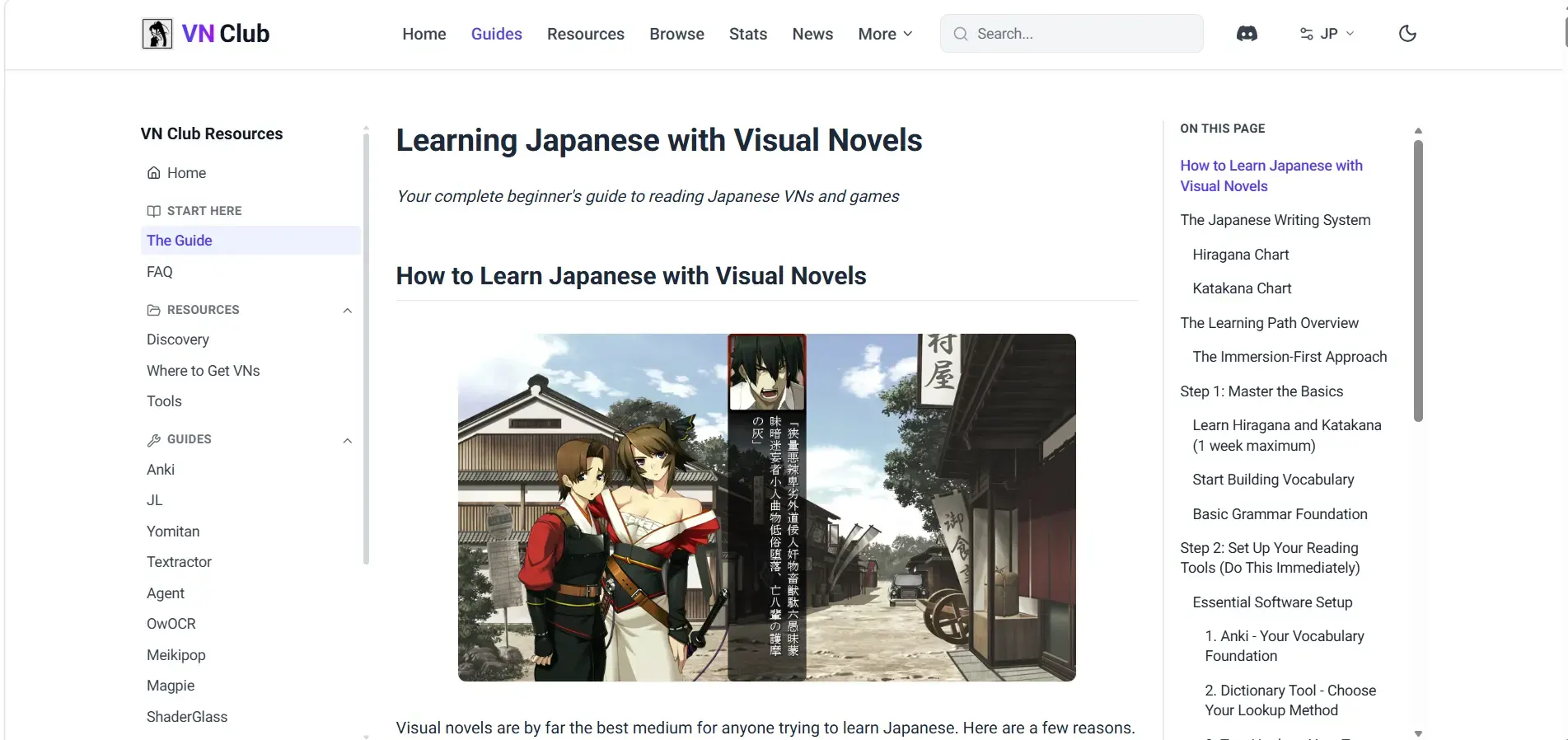1568x740 pixels.
Task: Jump to Step 2: Set Up Reading Tools
Action: point(1270,558)
